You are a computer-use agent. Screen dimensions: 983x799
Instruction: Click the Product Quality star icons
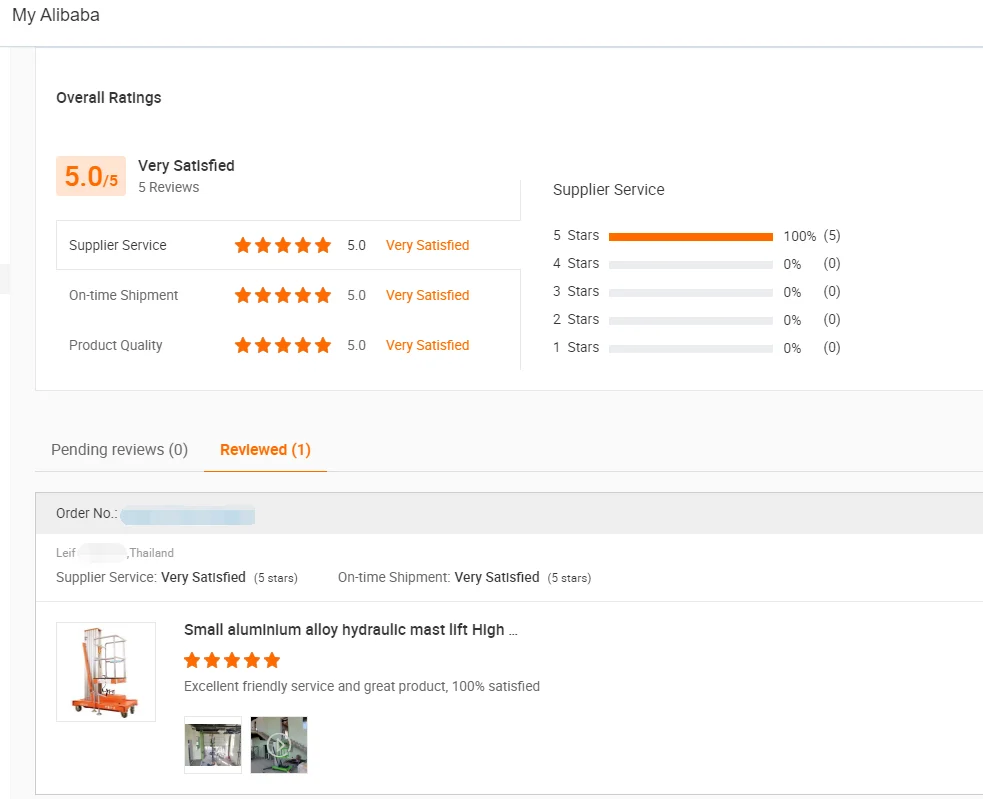click(x=282, y=345)
